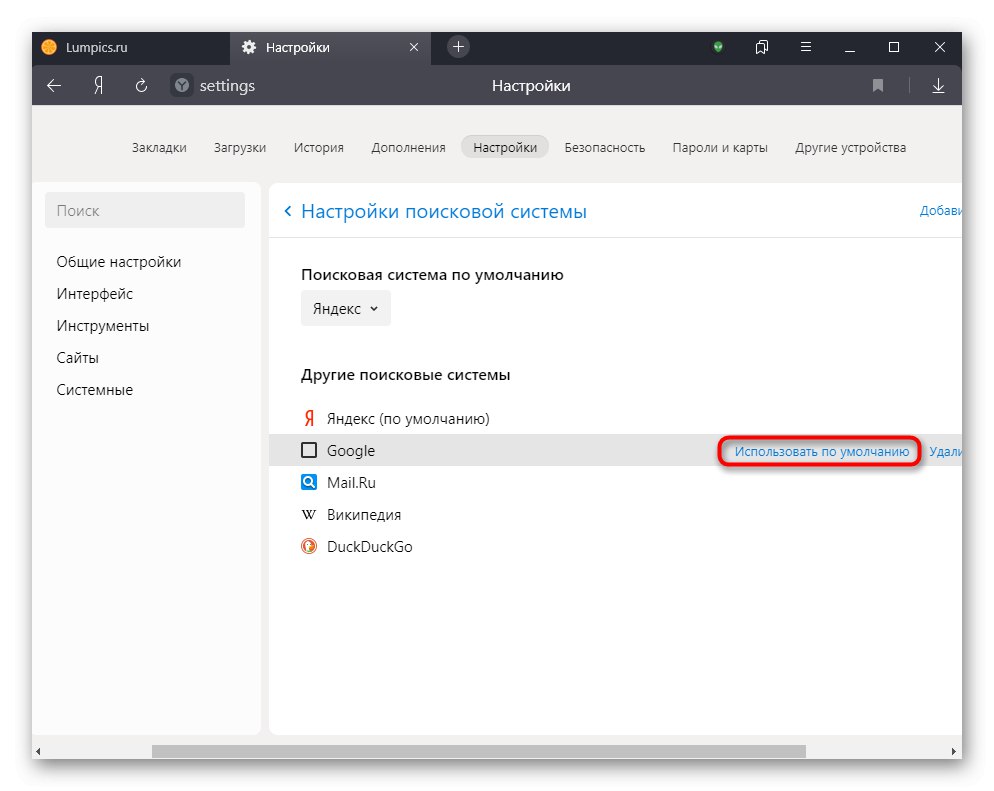Screen dimensions: 994x791
Task: Click the back navigation arrow
Action: 53,86
